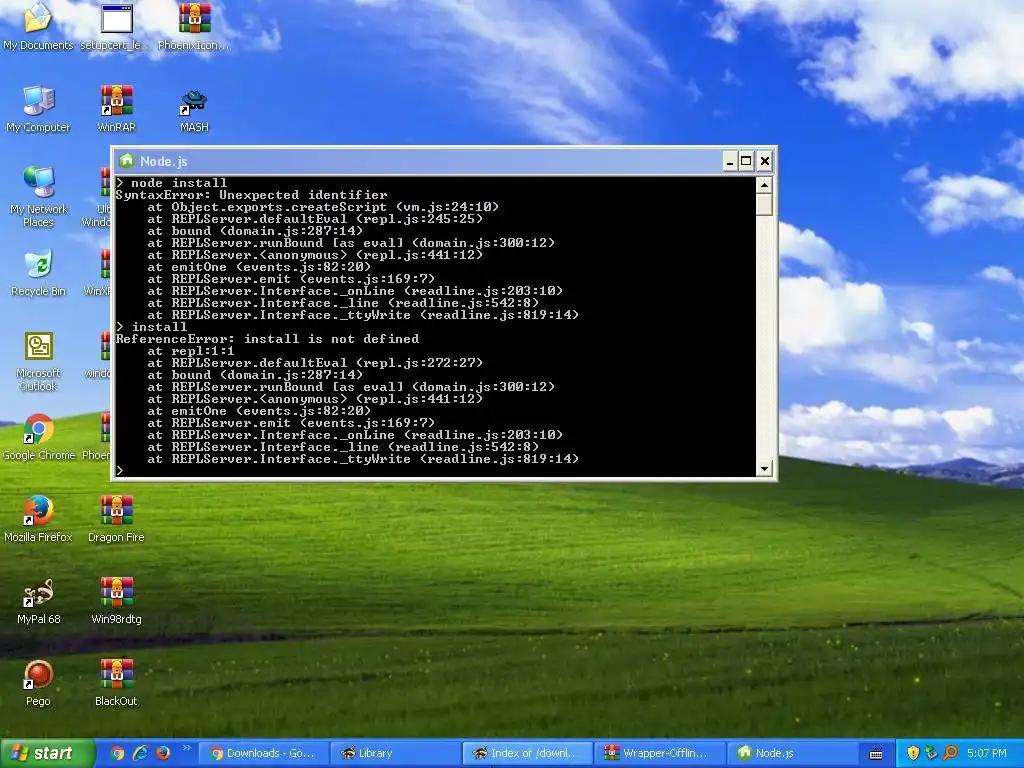This screenshot has width=1024, height=768.
Task: Click the orange magnifier tray icon
Action: coord(950,753)
